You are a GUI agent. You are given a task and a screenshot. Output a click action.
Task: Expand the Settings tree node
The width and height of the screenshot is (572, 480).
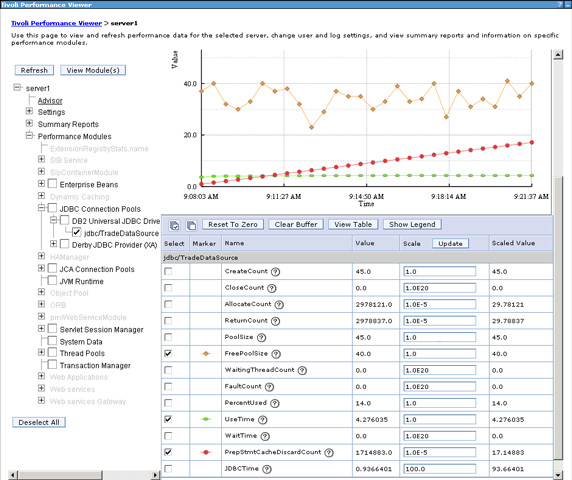click(x=29, y=111)
